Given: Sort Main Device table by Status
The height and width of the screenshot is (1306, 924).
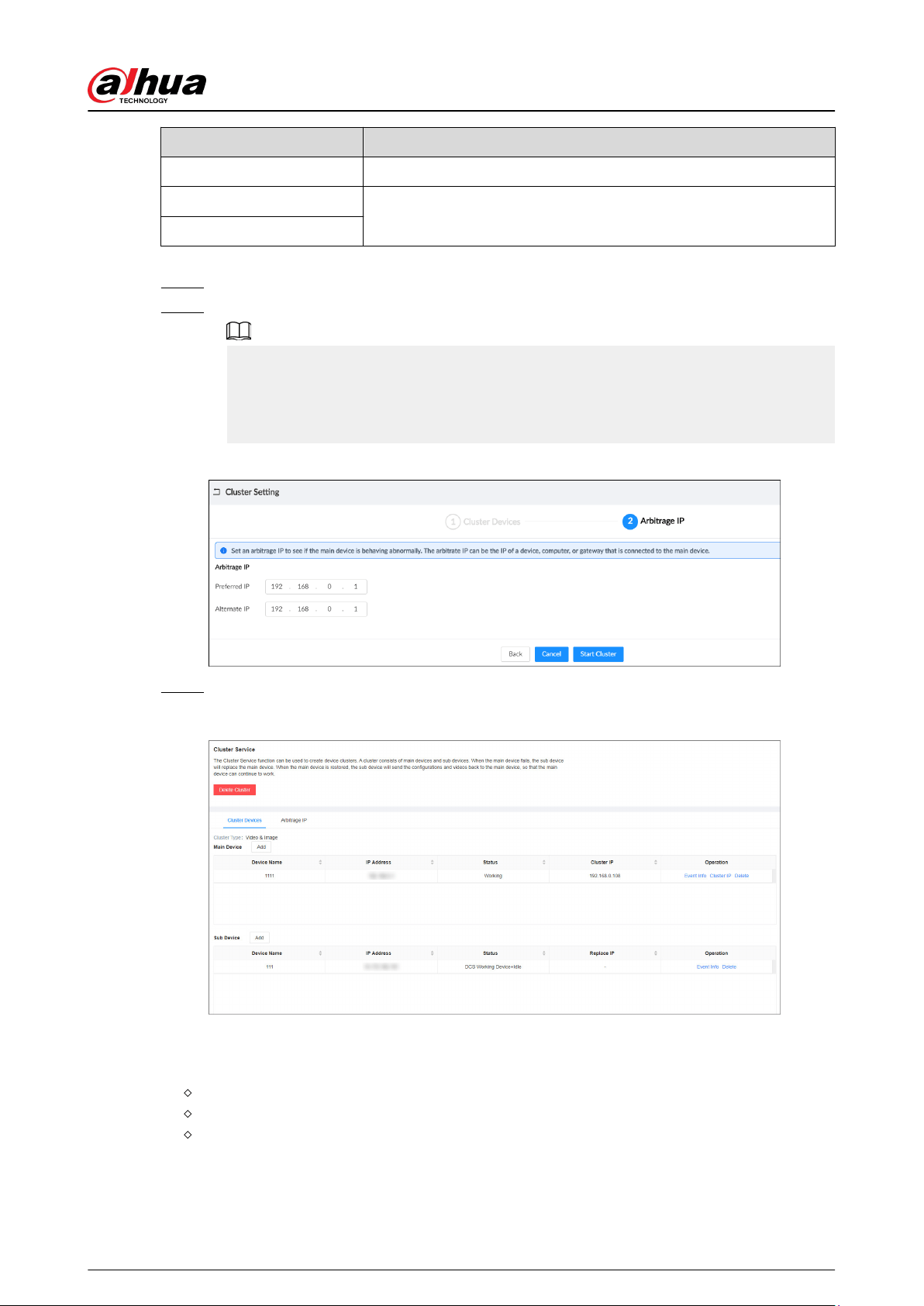Looking at the screenshot, I should [544, 863].
